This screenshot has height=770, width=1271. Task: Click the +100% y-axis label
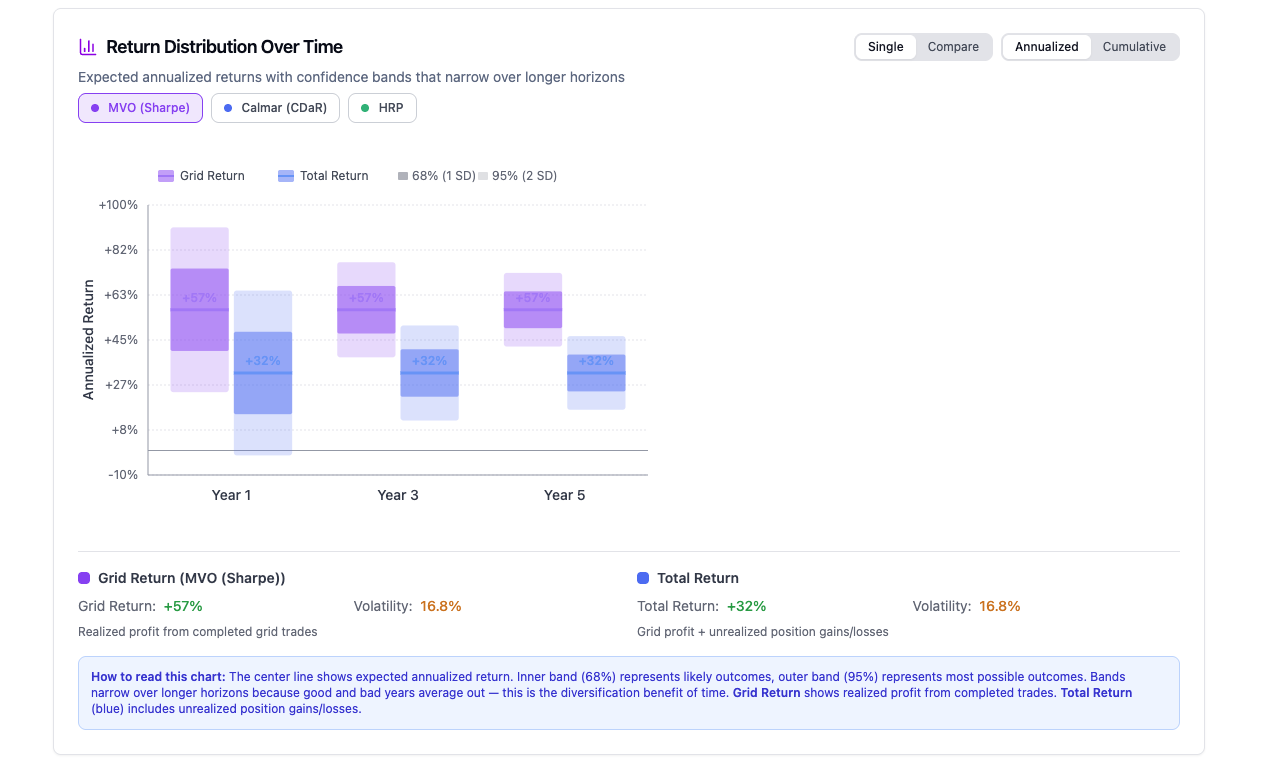[118, 205]
